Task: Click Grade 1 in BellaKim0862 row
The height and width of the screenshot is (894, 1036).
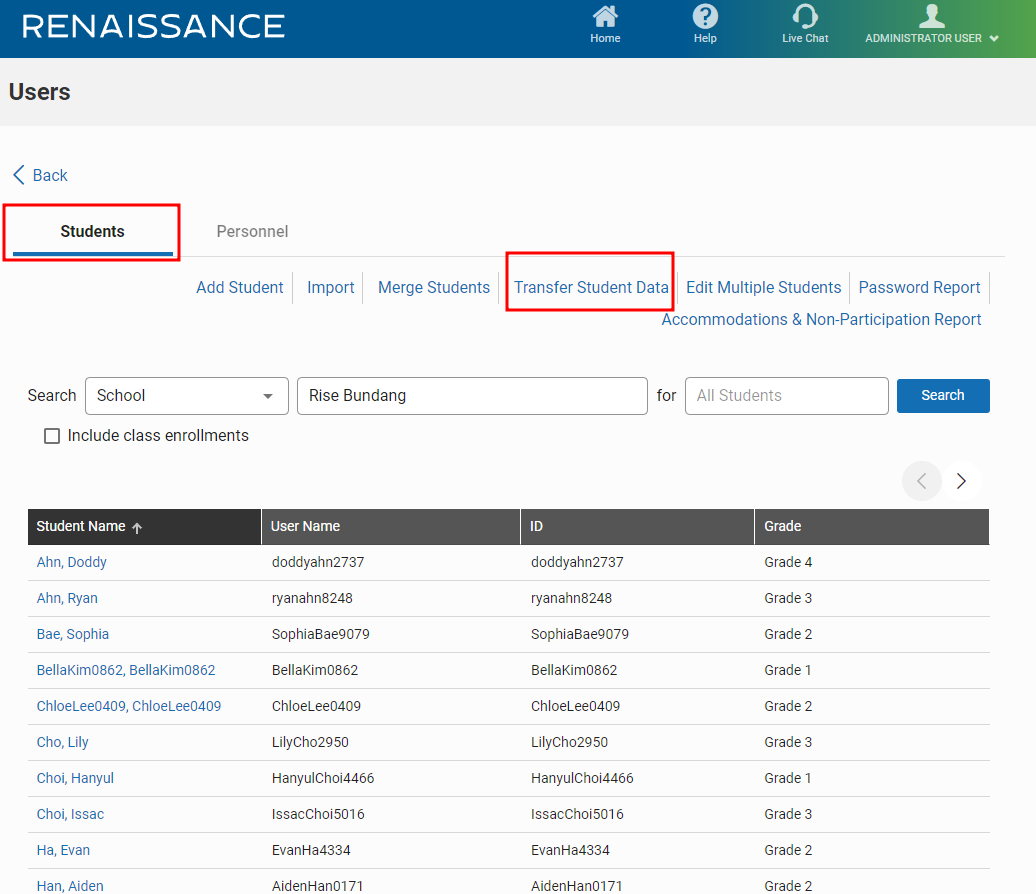Action: pos(788,670)
